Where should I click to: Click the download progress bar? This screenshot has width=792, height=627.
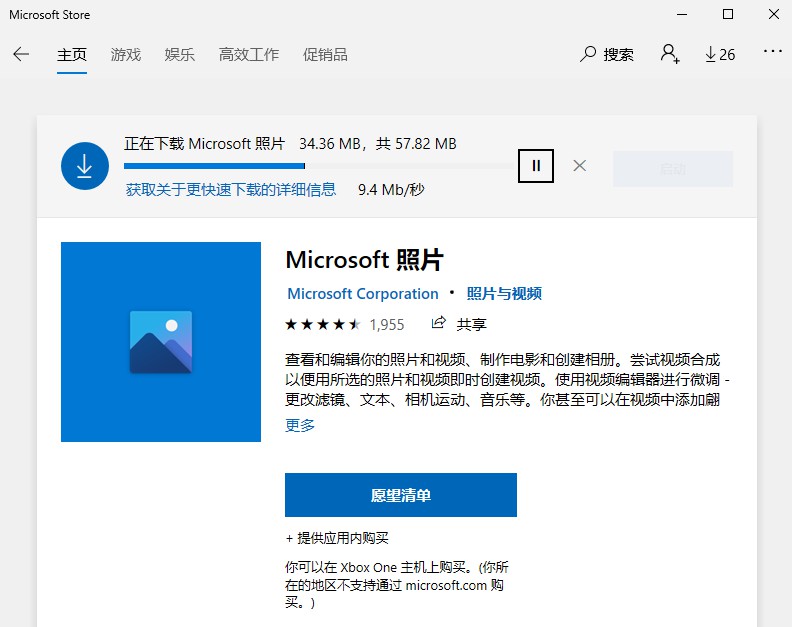click(x=318, y=166)
